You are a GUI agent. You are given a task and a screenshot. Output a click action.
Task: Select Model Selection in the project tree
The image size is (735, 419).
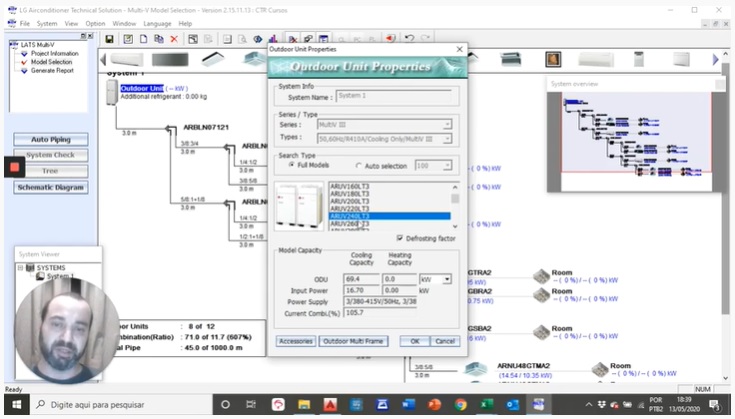[50, 61]
